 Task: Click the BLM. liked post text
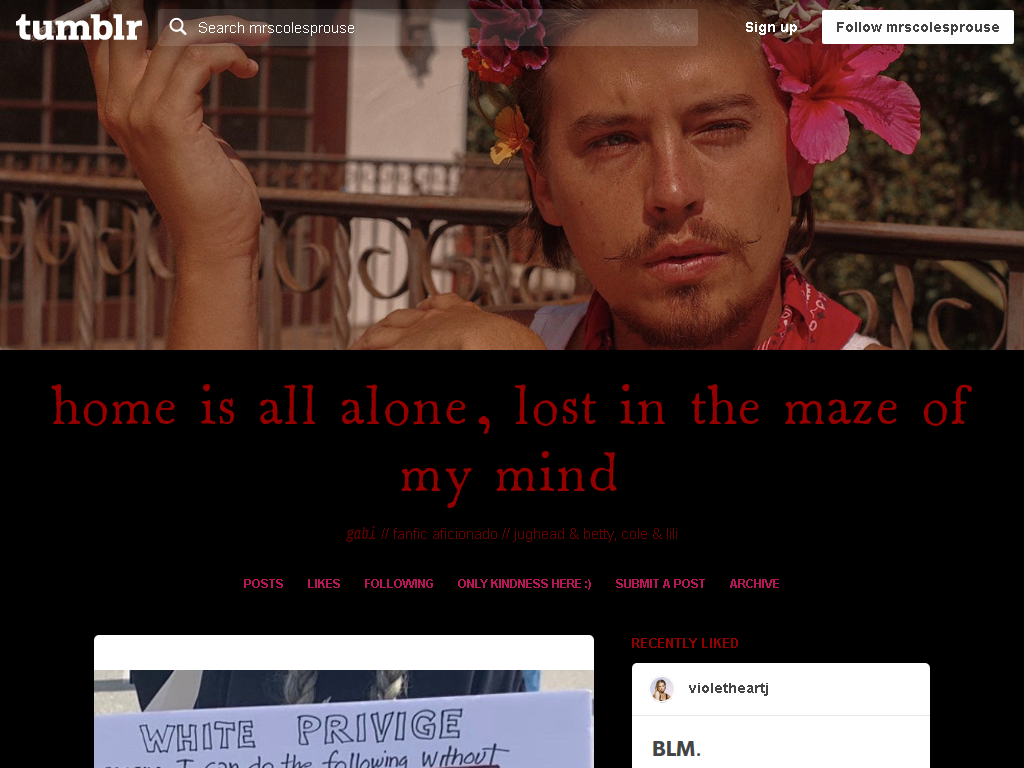coord(676,748)
